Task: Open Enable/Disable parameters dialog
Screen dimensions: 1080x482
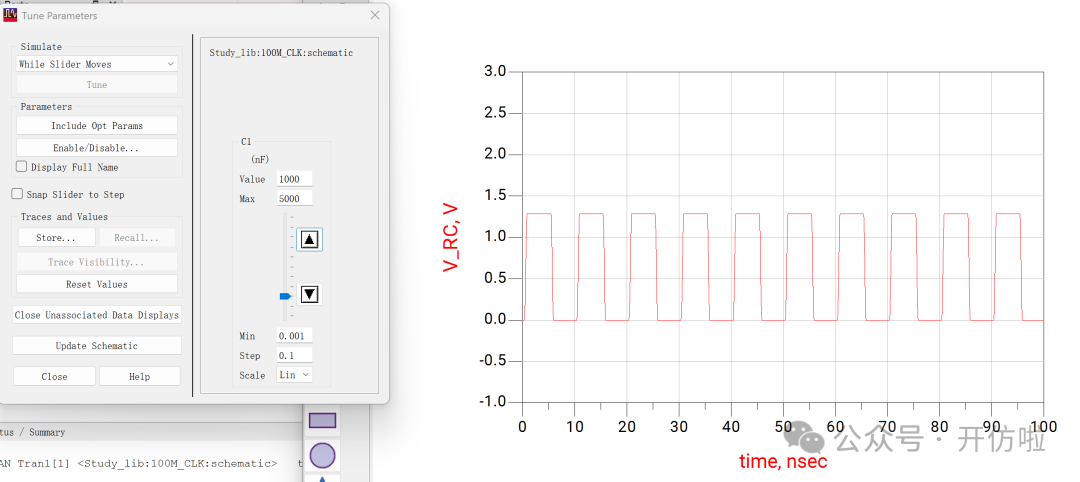Action: click(x=97, y=148)
